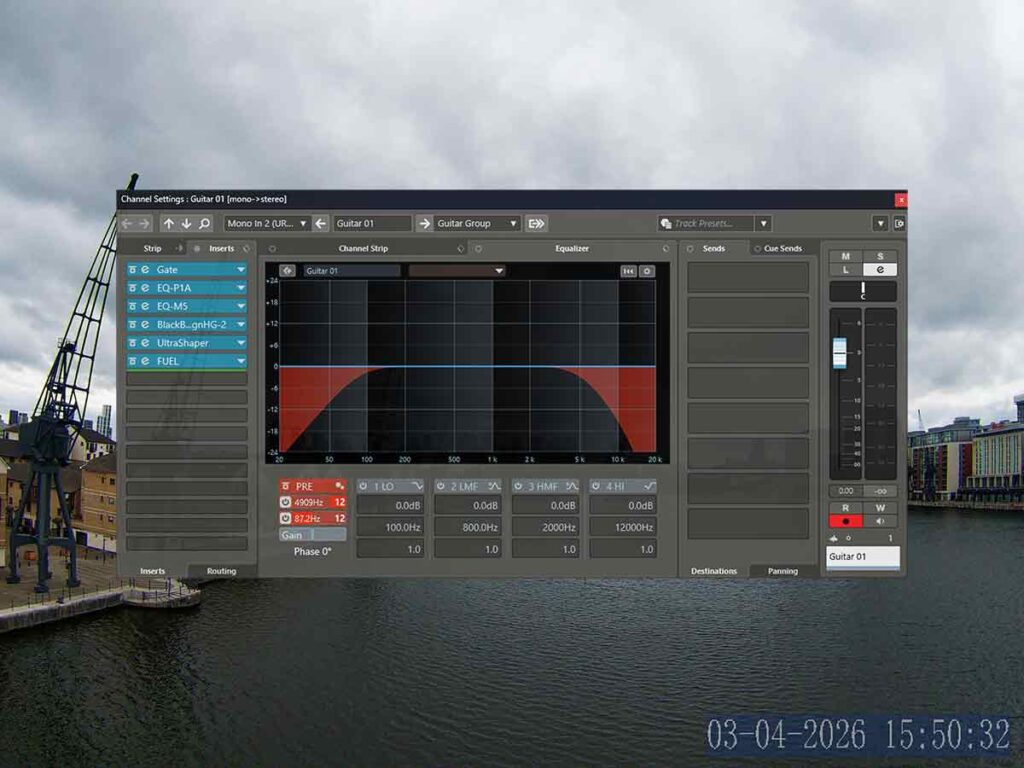Open the FUEL plugin editor

coord(145,361)
